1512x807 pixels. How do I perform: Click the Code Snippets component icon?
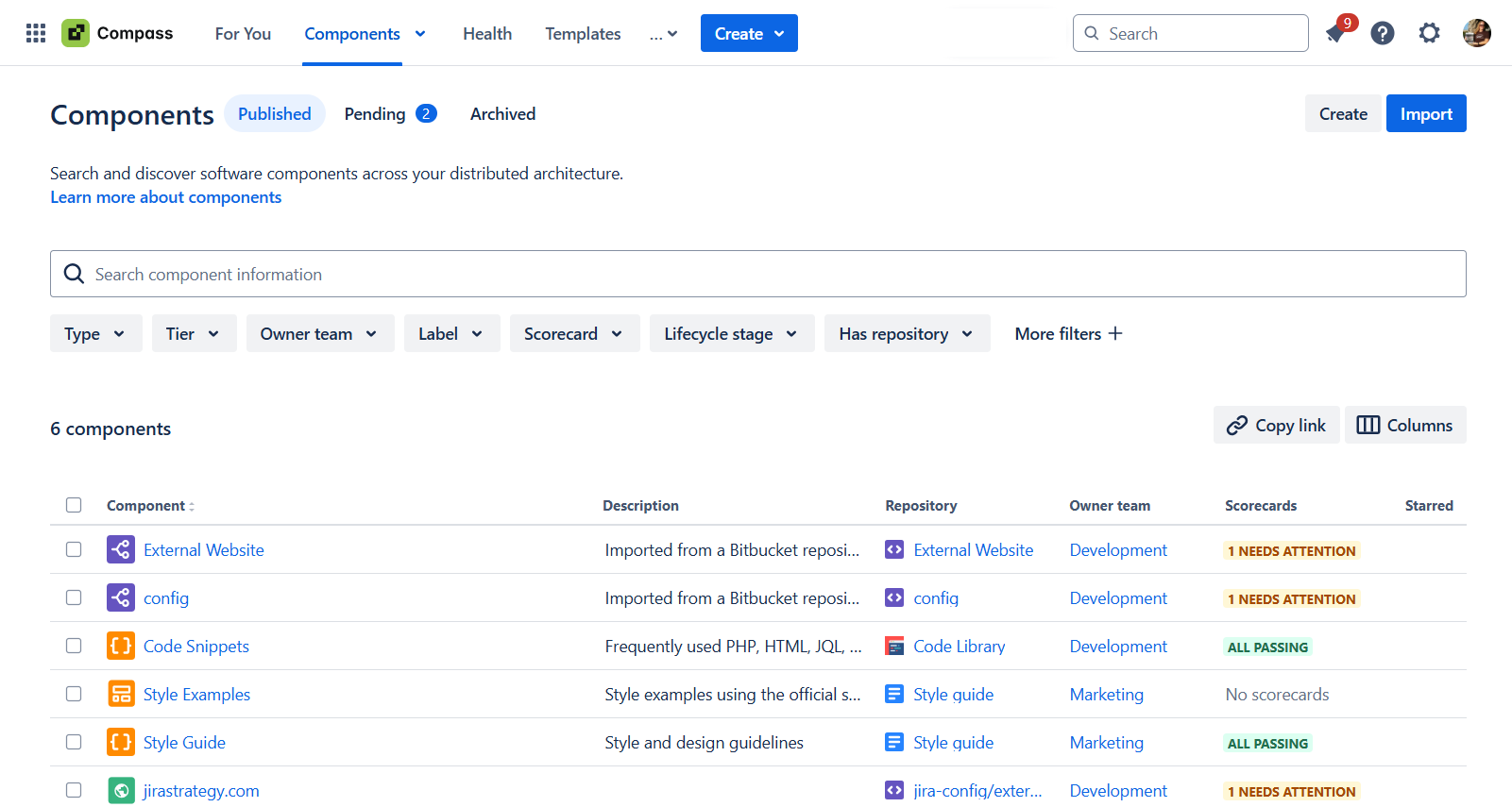coord(121,646)
